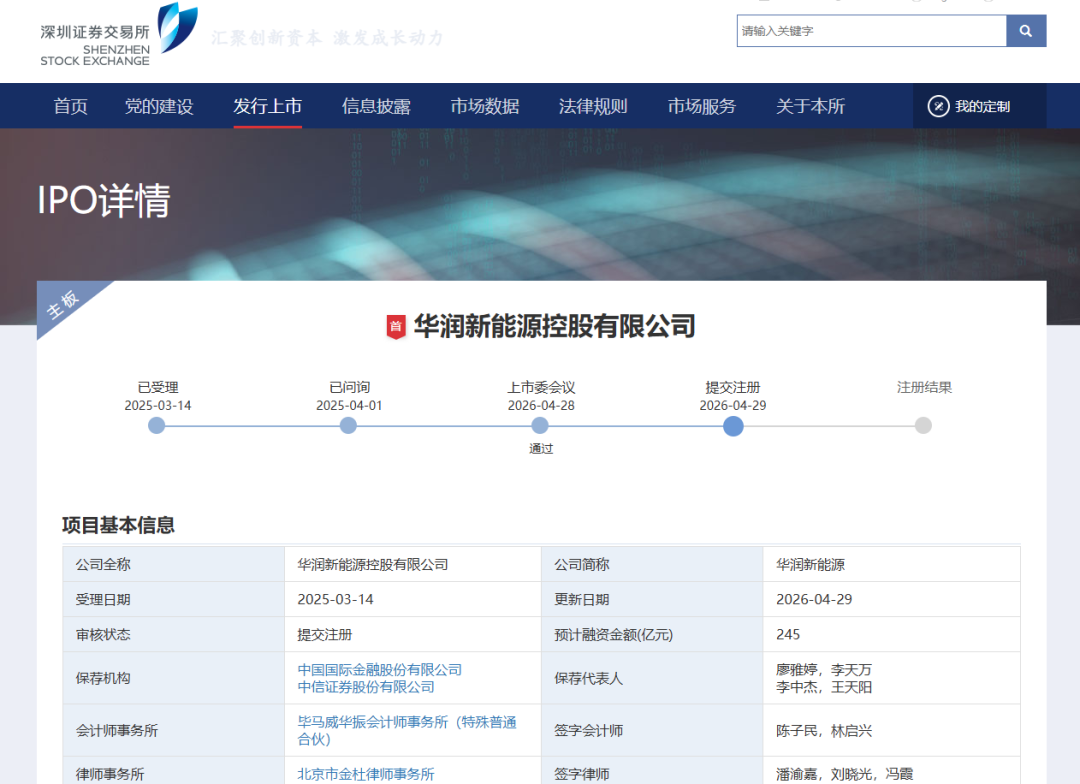Click the 预计融资金额 value 245
This screenshot has height=784, width=1080.
pos(788,635)
